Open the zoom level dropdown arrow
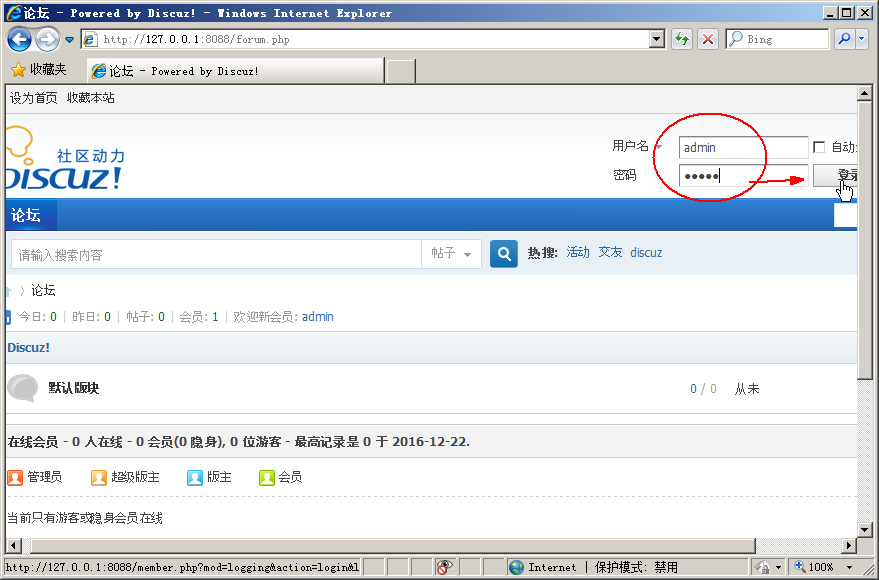The image size is (879, 580). [849, 568]
